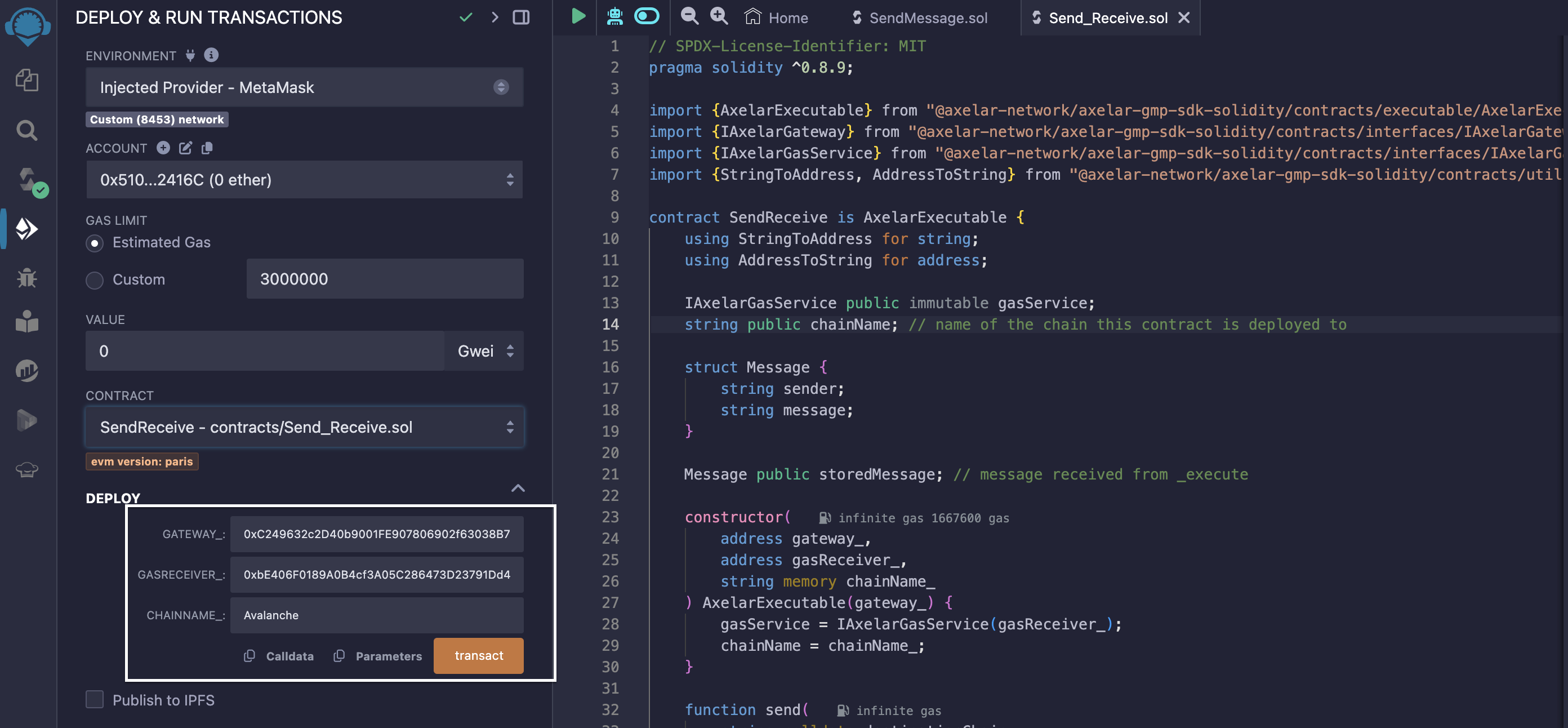Image resolution: width=1568 pixels, height=728 pixels.
Task: Sign a message with account edit icon
Action: pos(186,148)
